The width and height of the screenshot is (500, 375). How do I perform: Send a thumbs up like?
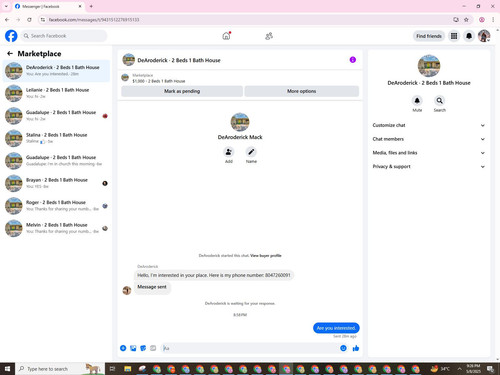point(356,348)
